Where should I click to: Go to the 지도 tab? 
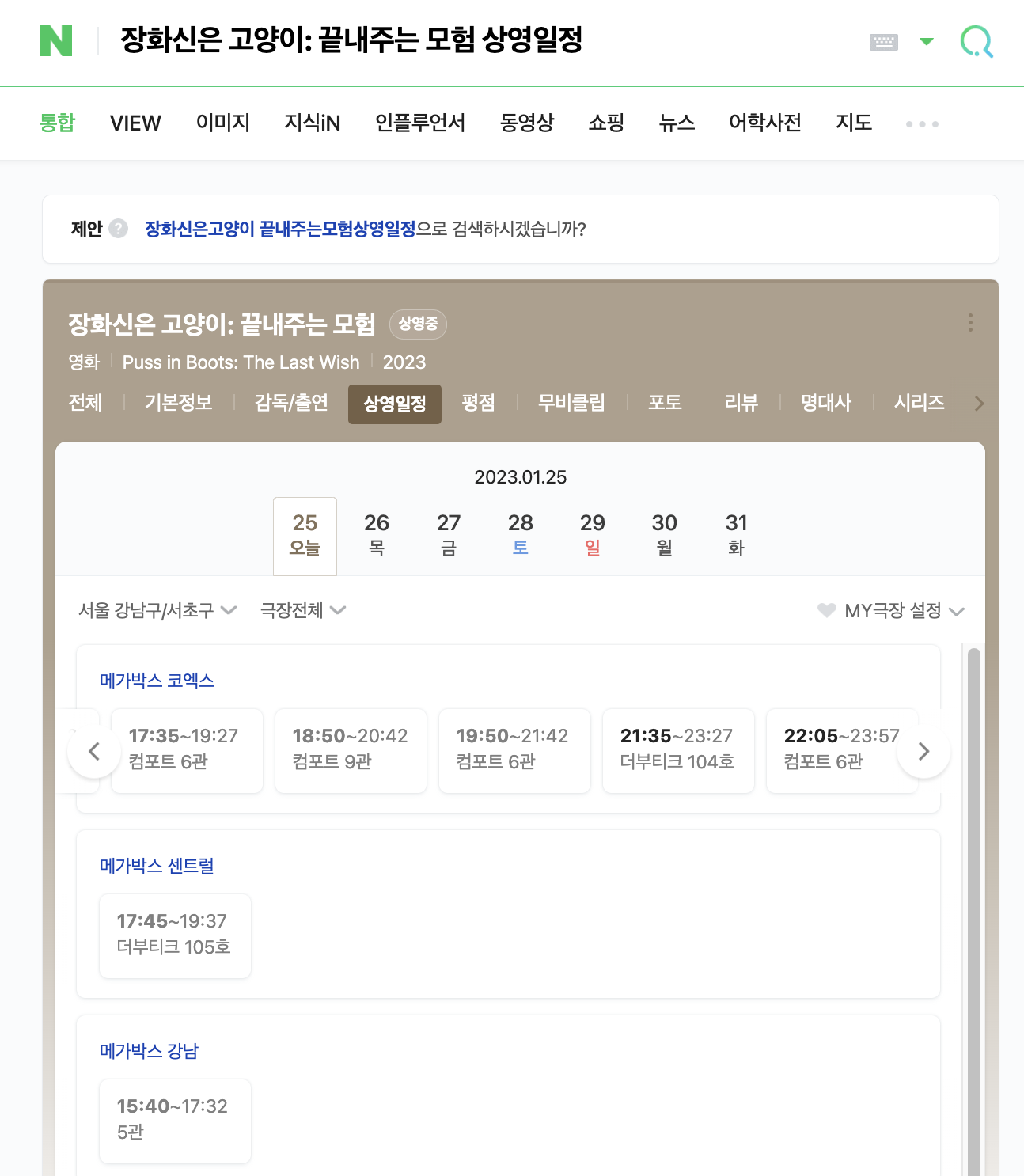click(854, 123)
